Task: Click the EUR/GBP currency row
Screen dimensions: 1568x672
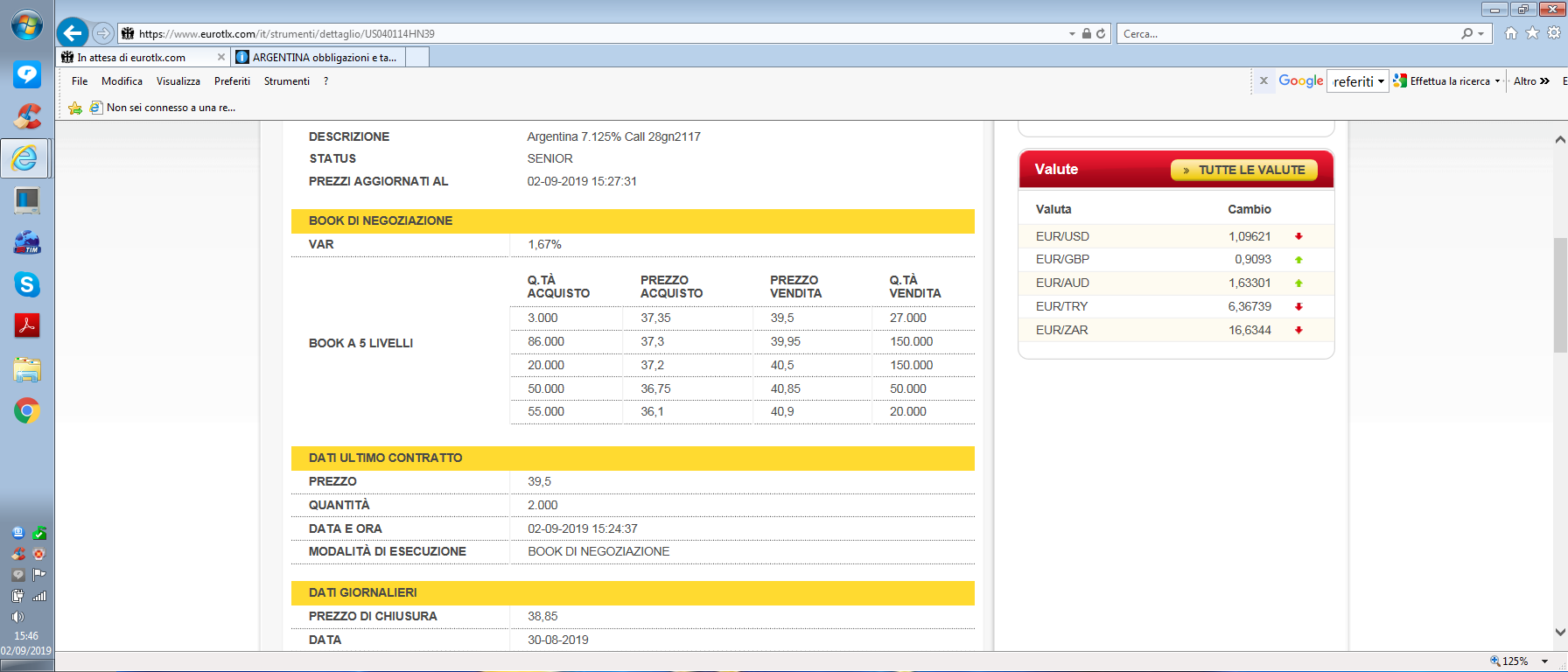Action: [1176, 259]
